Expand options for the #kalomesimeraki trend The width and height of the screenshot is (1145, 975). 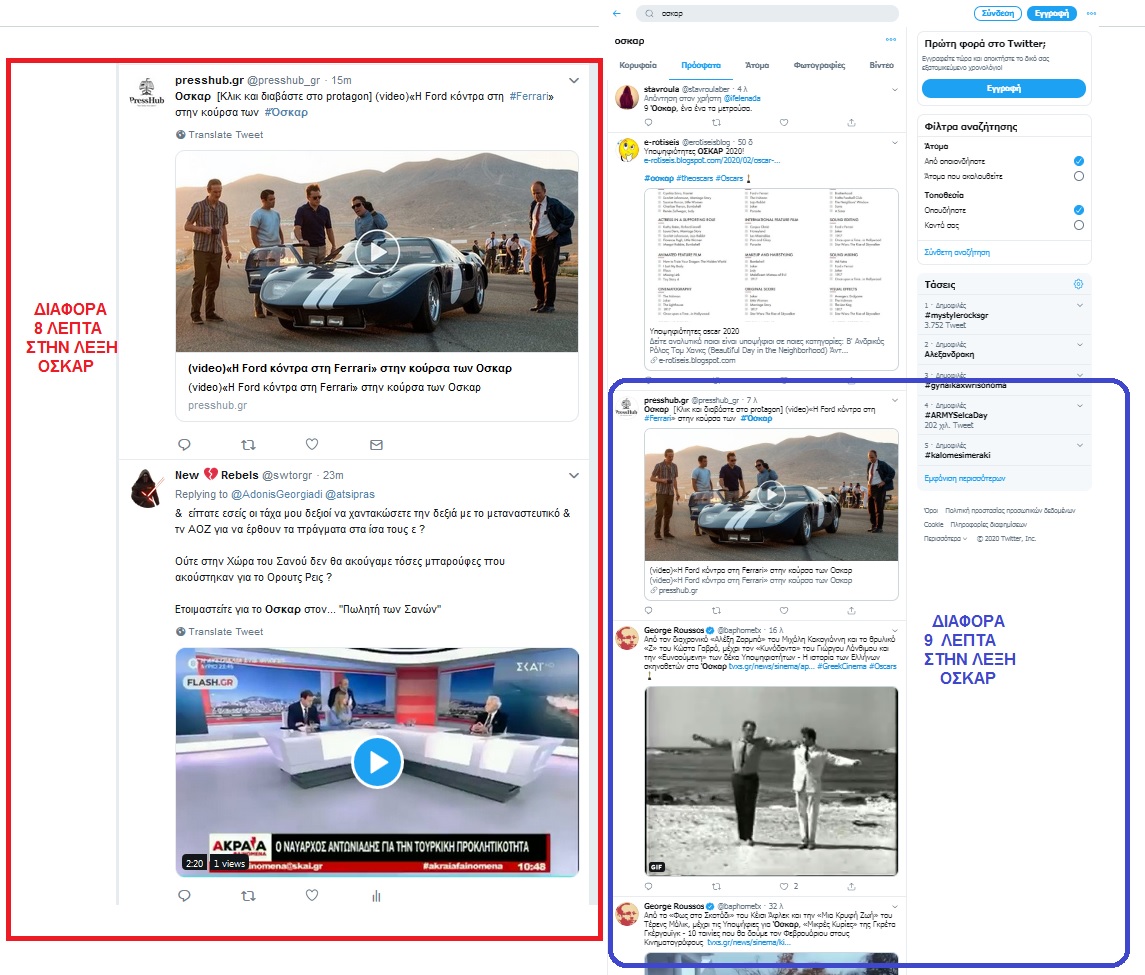(1079, 445)
